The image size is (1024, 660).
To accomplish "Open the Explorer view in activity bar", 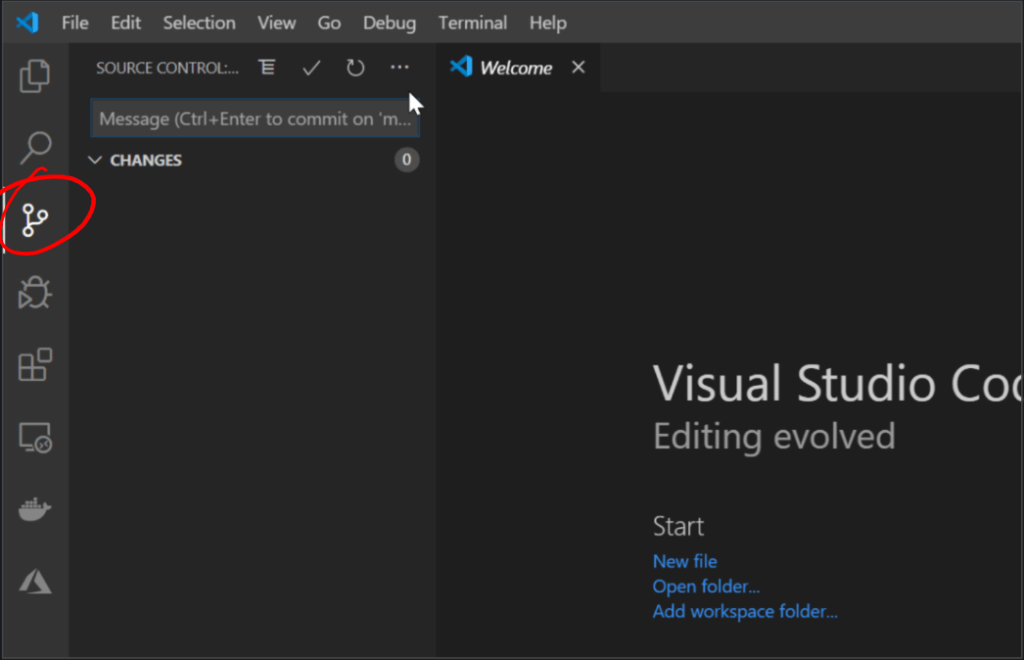I will click(x=35, y=76).
